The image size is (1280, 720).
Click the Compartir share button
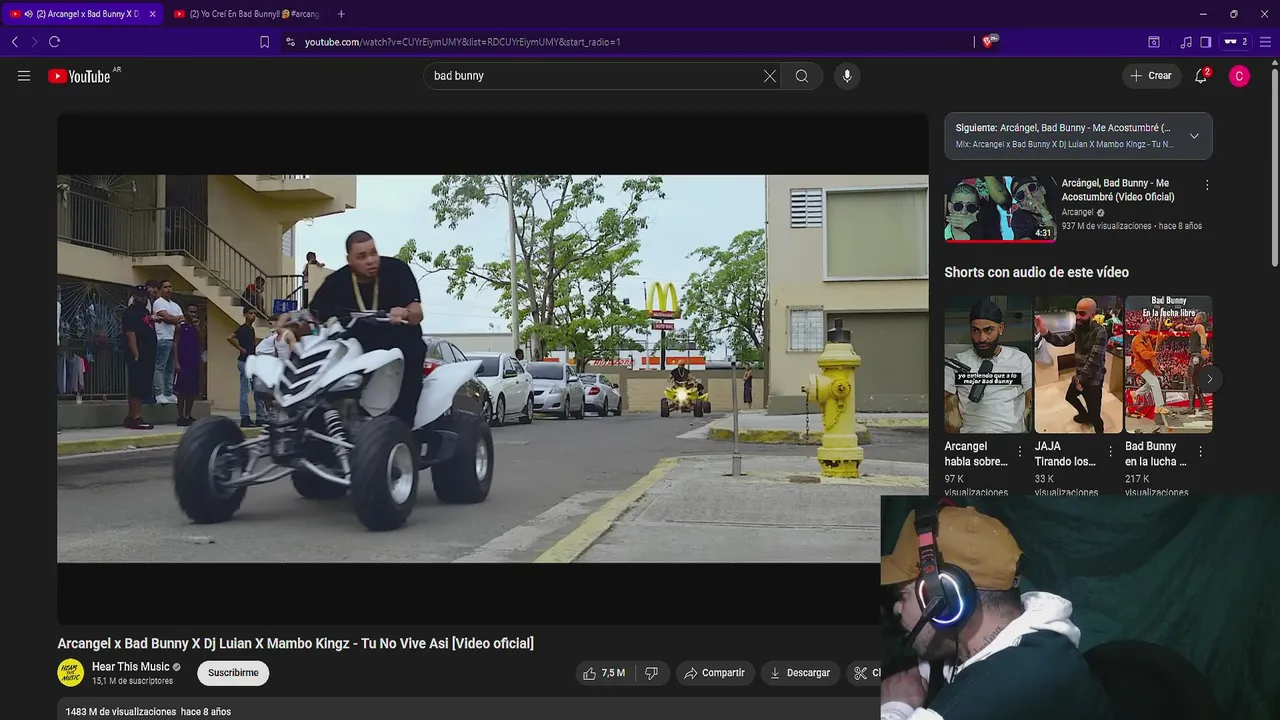[x=714, y=673]
